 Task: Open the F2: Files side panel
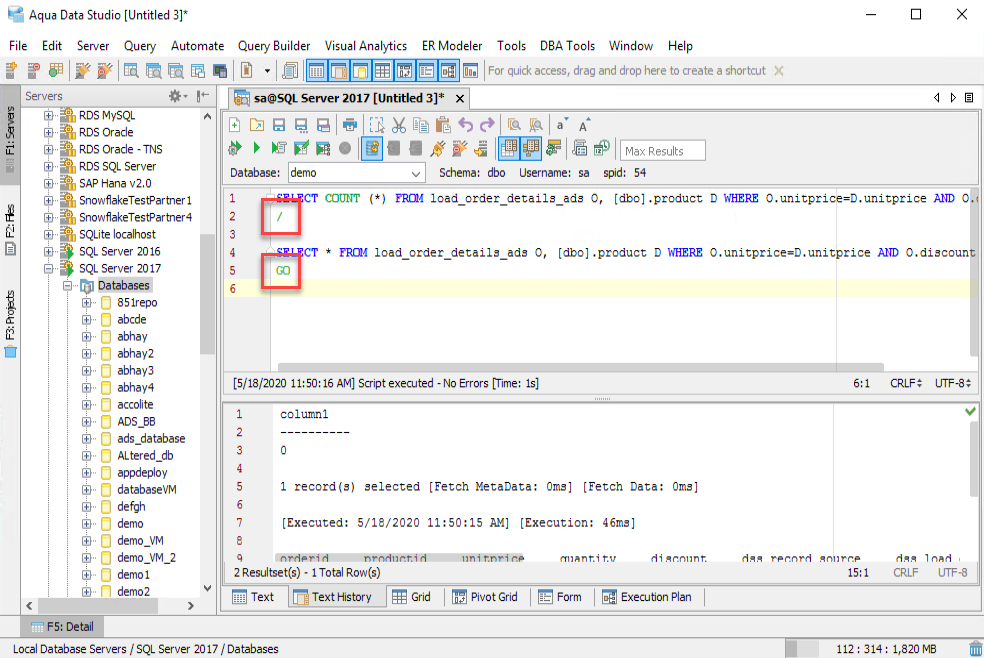click(10, 228)
